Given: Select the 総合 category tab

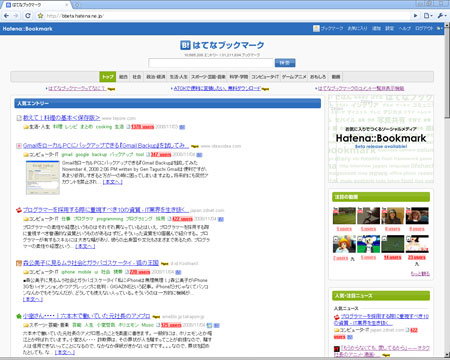Looking at the screenshot, I should (123, 77).
